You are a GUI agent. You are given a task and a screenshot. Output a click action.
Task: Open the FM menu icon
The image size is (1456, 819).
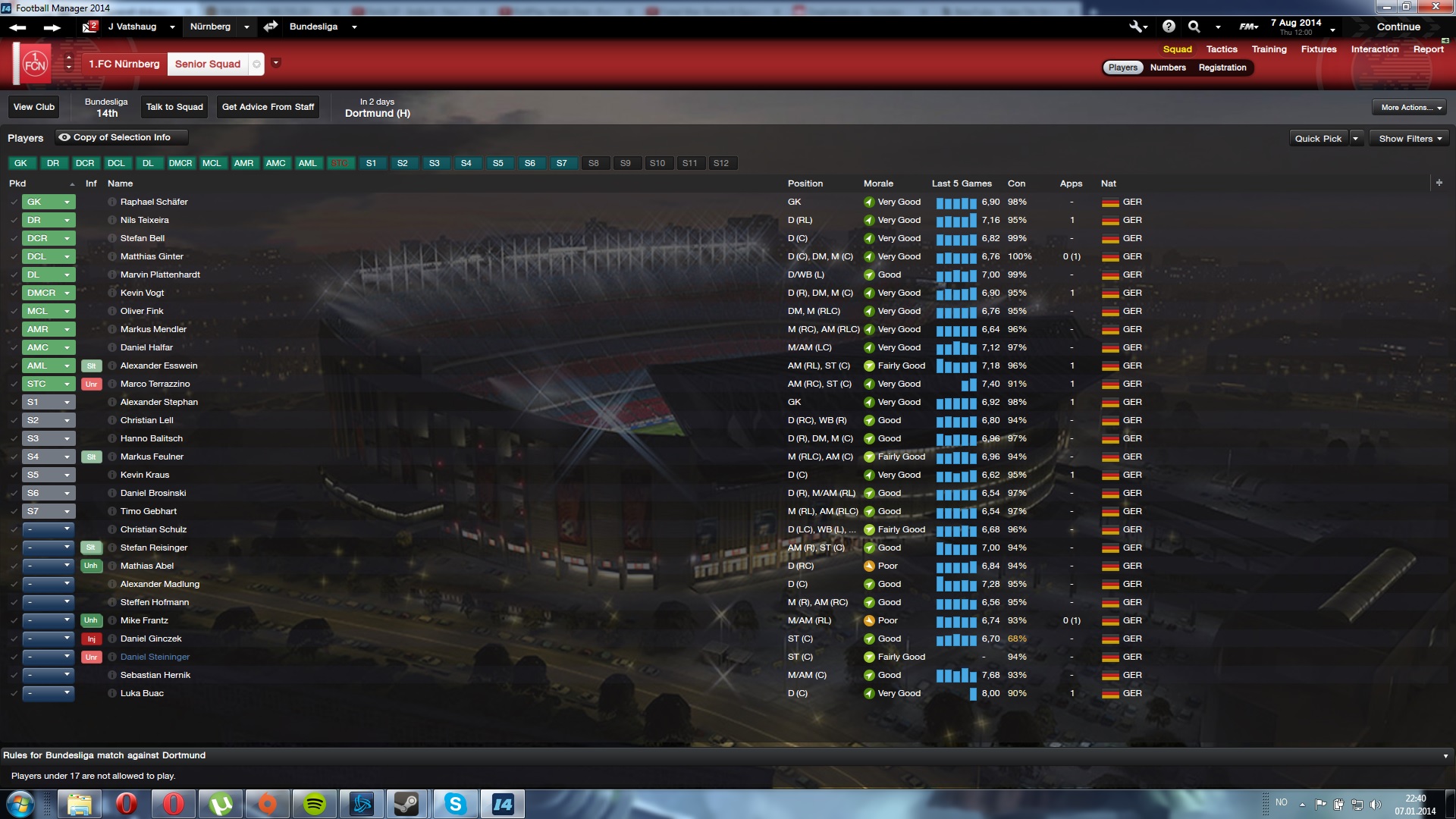pyautogui.click(x=1248, y=27)
